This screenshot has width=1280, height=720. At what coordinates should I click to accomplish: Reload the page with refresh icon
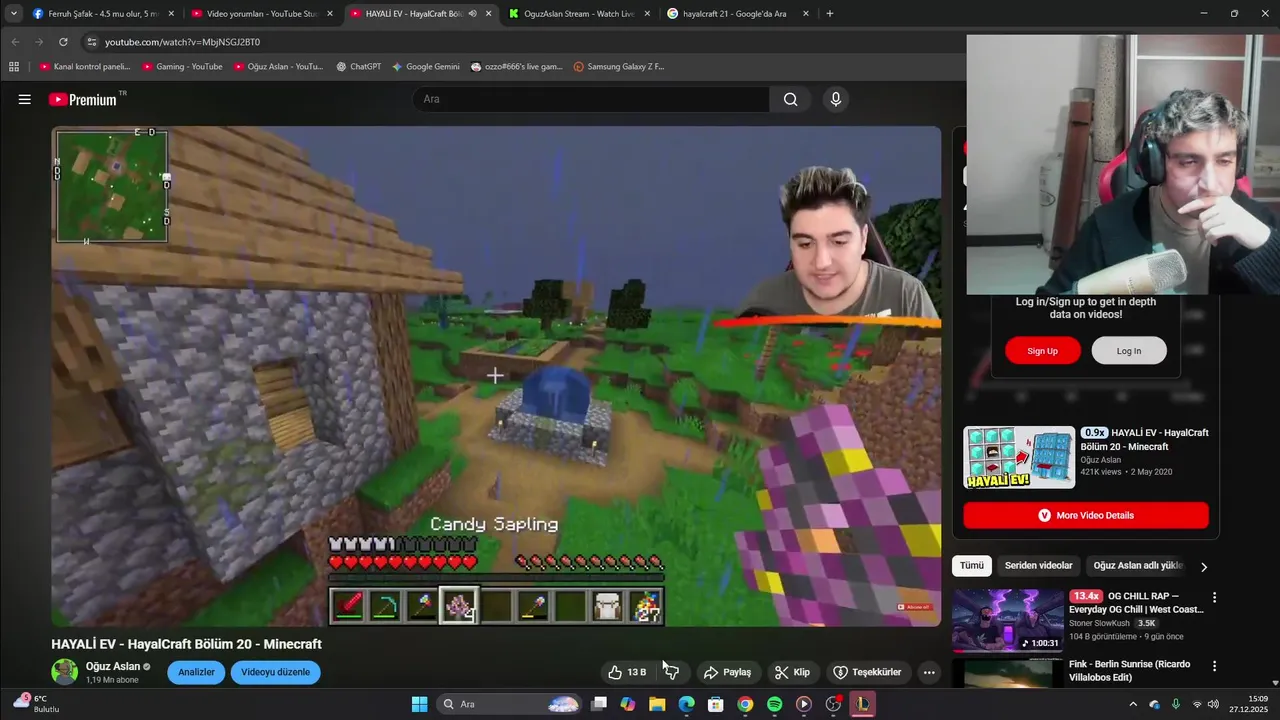tap(63, 42)
